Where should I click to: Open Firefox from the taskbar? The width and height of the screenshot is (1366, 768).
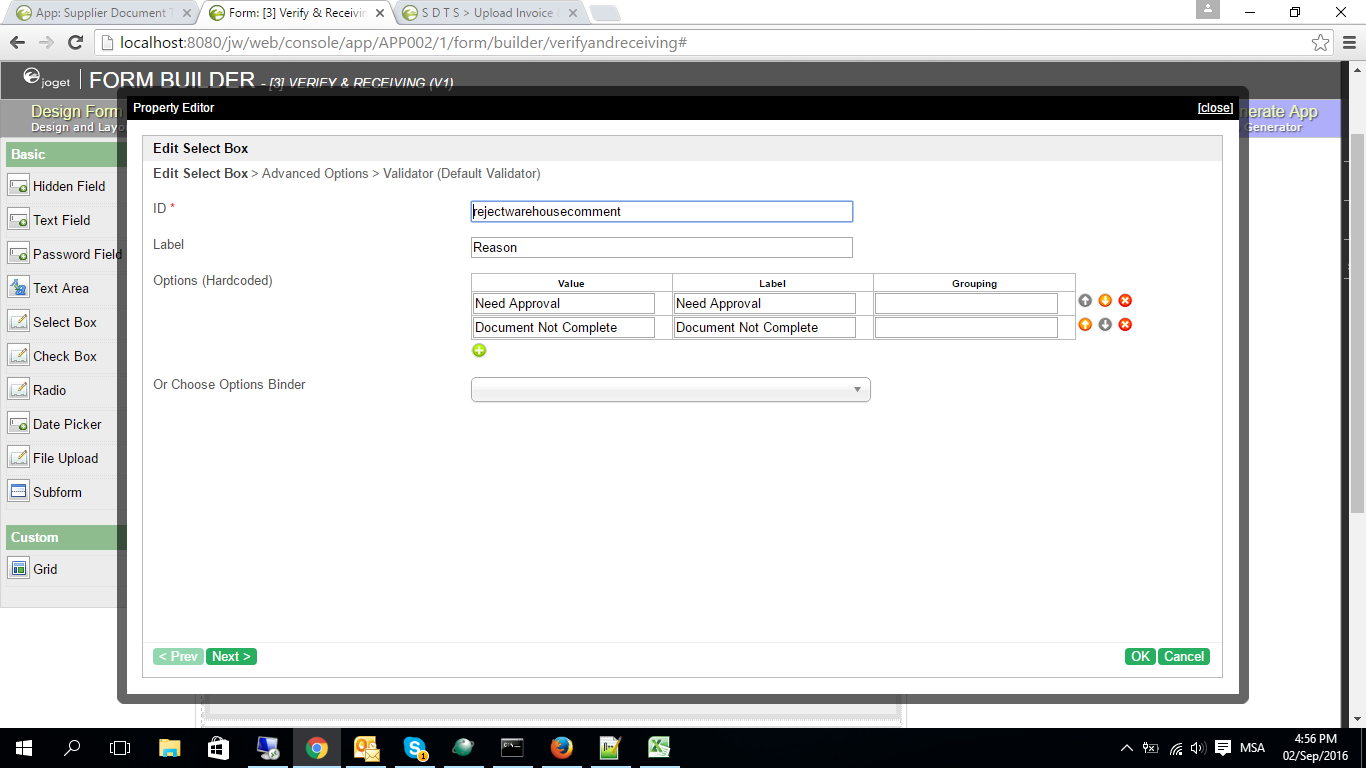[x=561, y=747]
